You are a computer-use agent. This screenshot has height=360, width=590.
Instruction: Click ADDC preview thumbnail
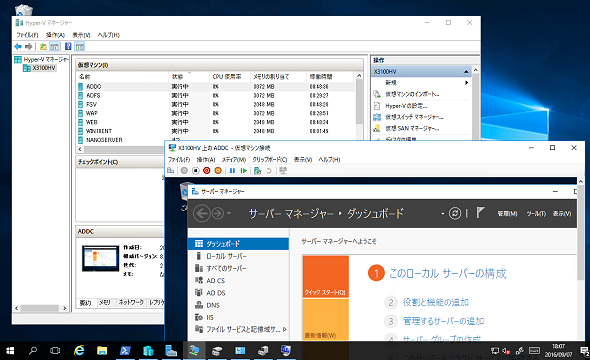(100, 258)
